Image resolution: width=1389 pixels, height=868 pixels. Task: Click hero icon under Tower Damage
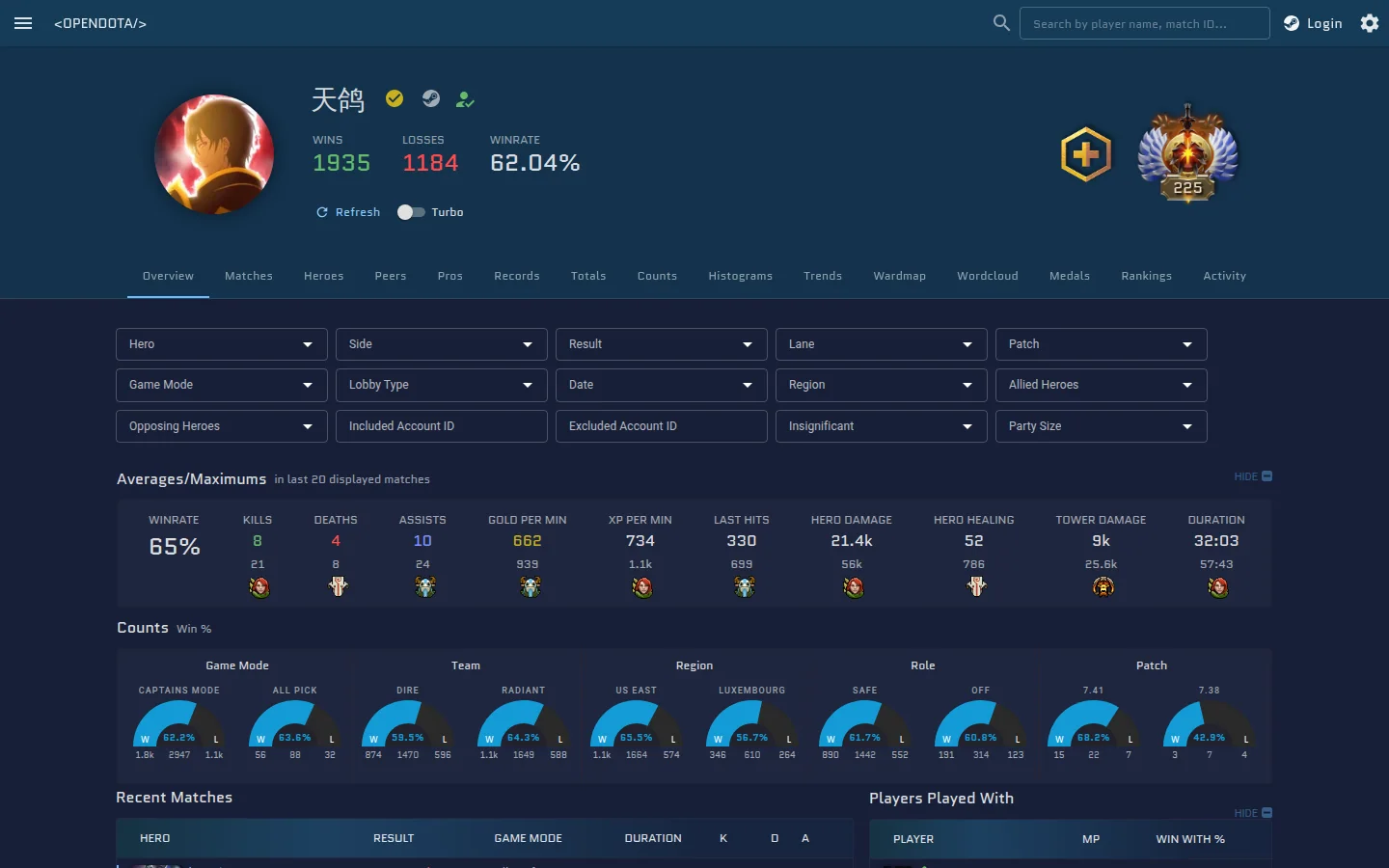tap(1103, 586)
